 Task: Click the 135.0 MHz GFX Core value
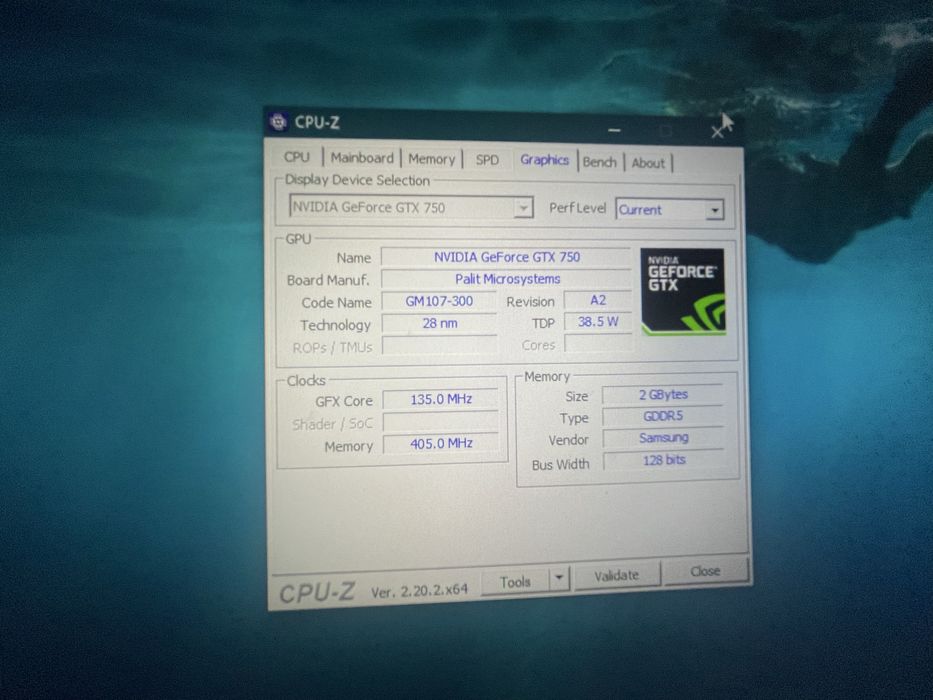tap(440, 399)
